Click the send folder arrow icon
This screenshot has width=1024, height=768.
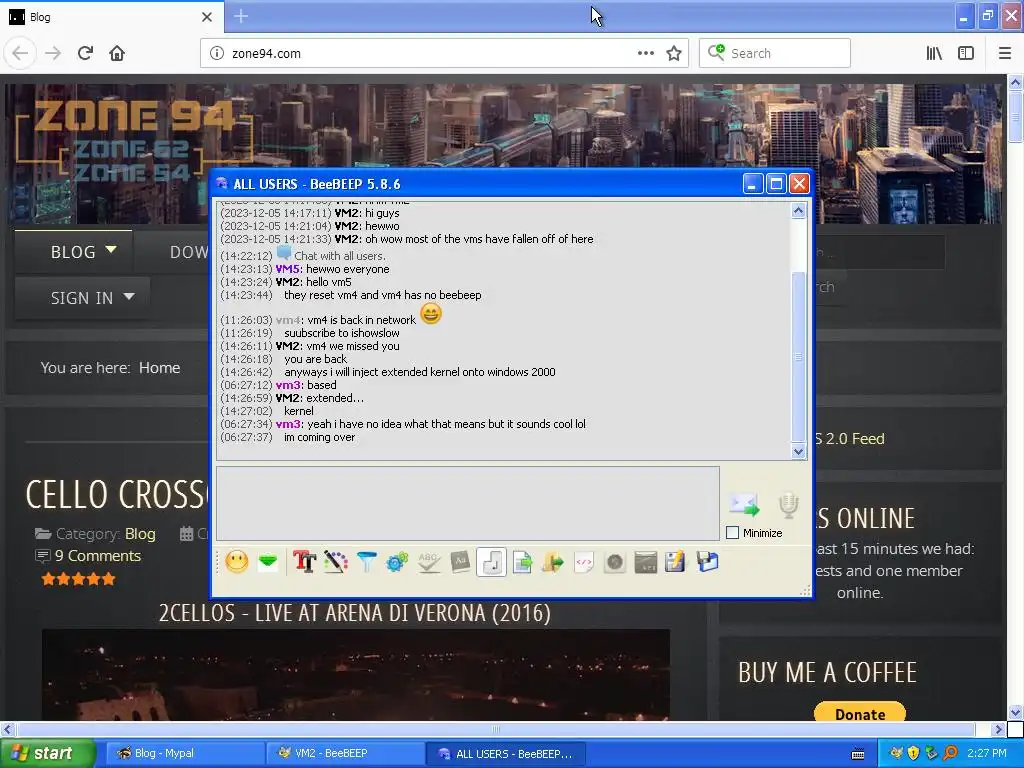click(552, 562)
